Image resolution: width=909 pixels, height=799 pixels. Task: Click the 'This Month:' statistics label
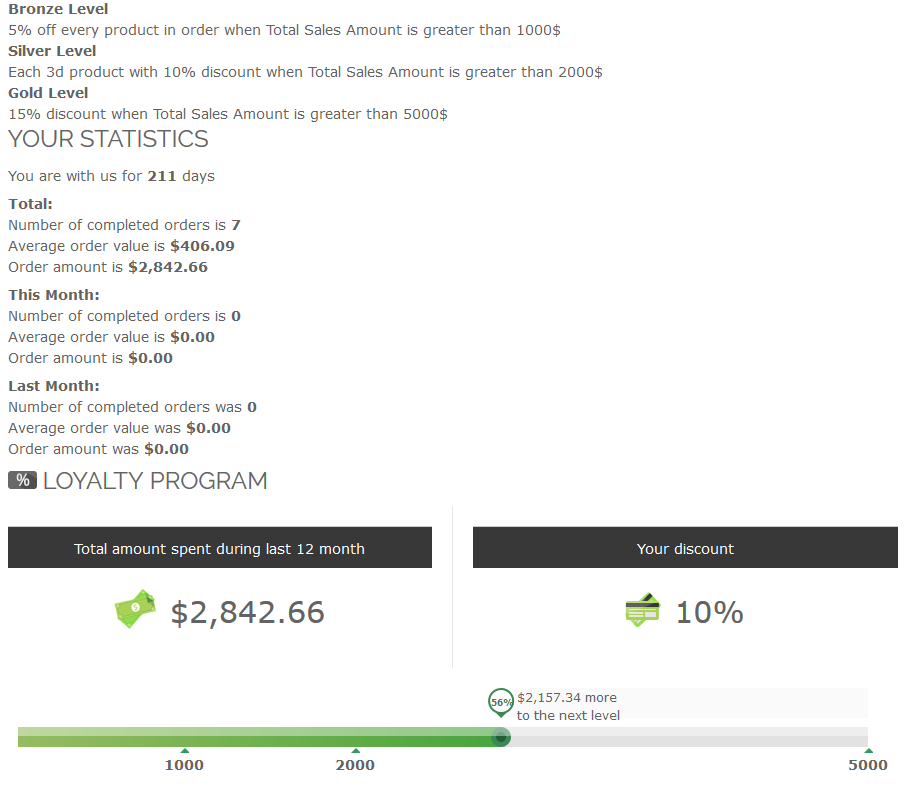coord(54,295)
